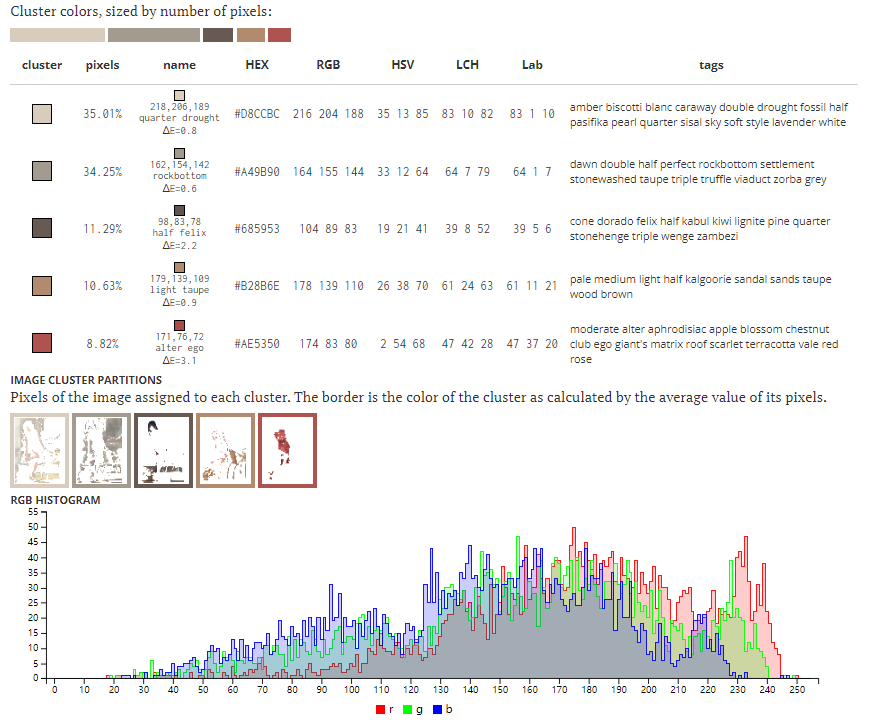Screen dimensions: 869x723
Task: Open the tan bordered partition thumbnail
Action: click(224, 450)
